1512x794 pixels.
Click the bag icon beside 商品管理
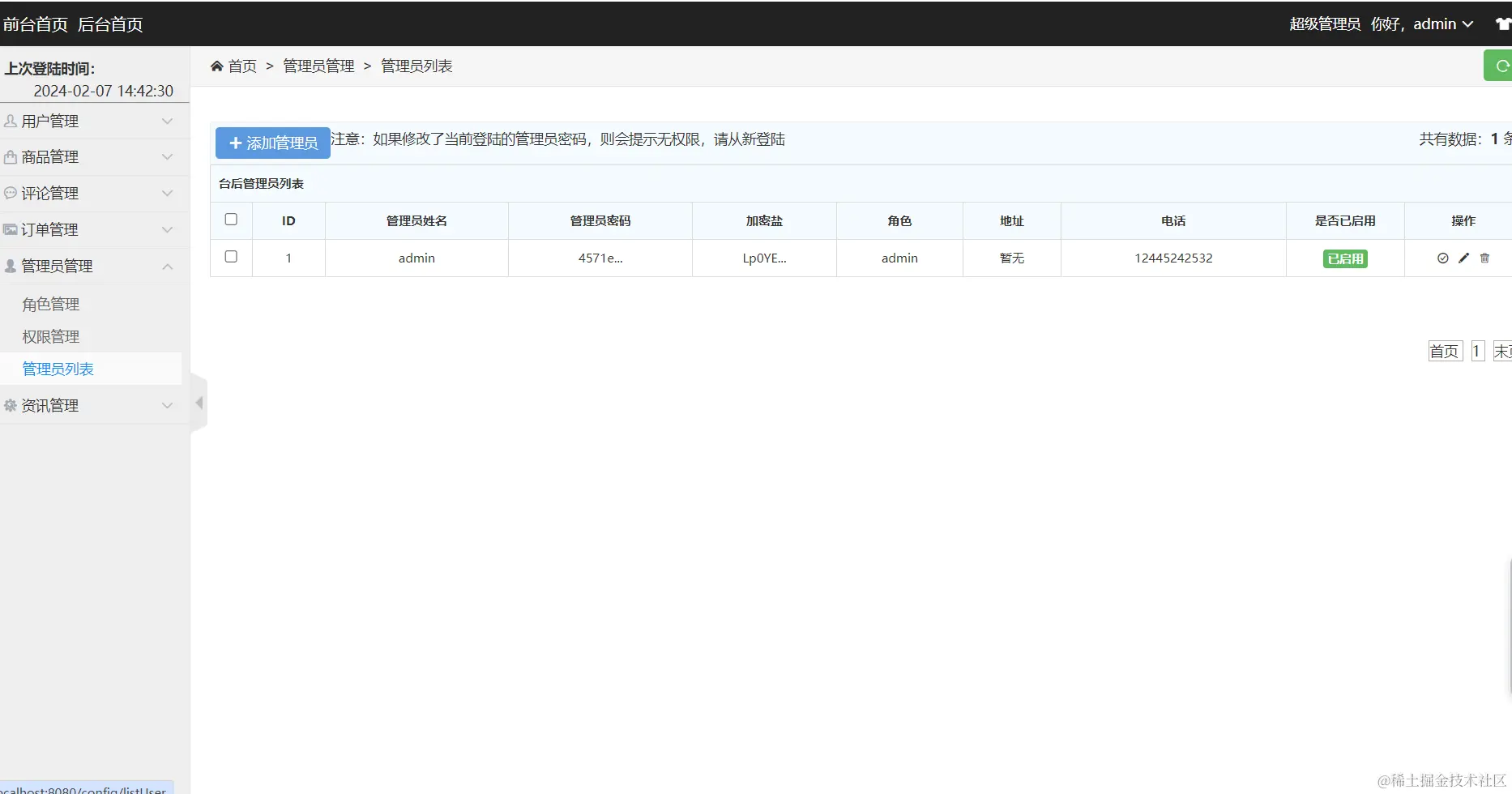(11, 157)
